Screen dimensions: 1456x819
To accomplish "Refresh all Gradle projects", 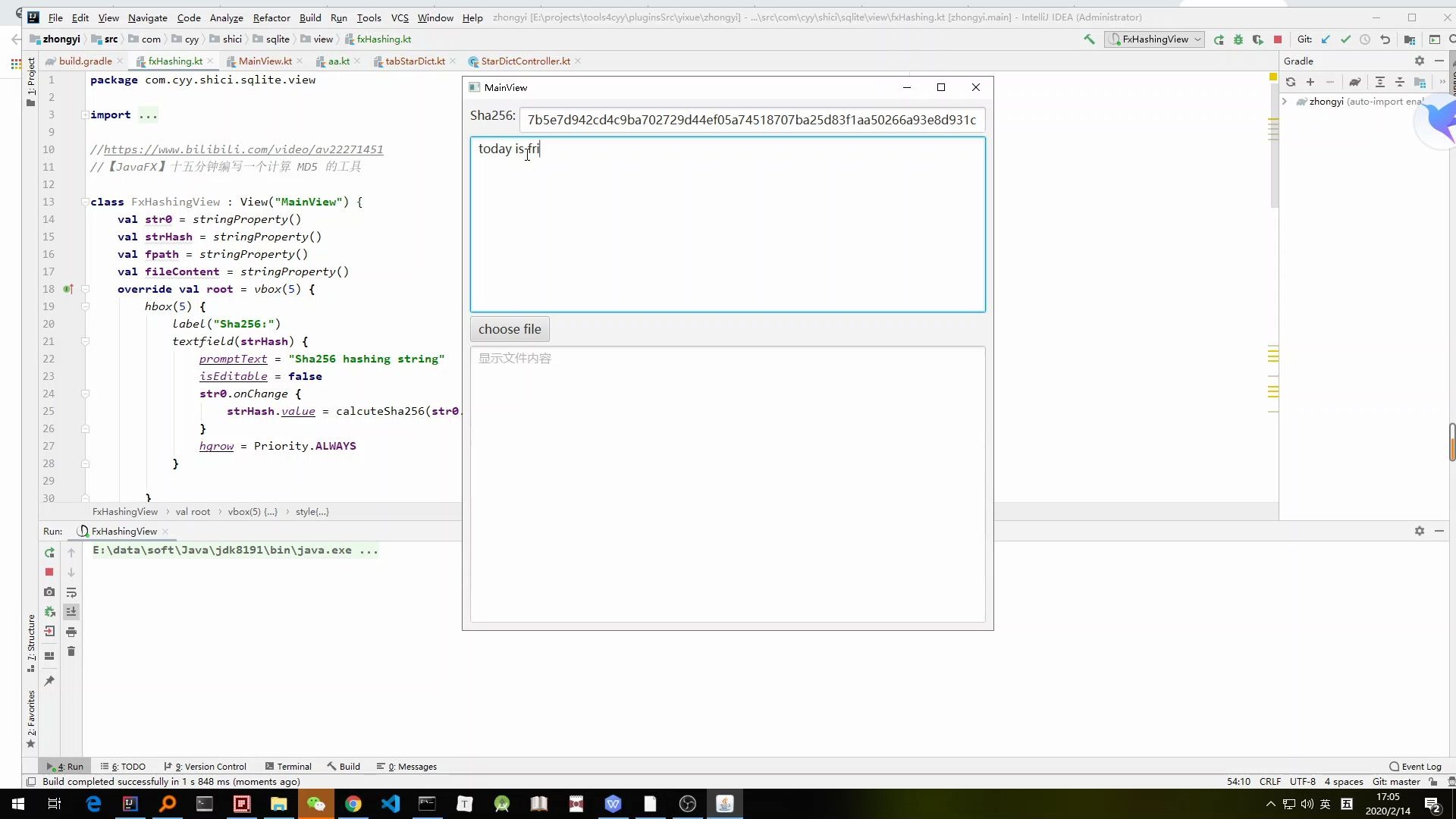I will coord(1291,82).
